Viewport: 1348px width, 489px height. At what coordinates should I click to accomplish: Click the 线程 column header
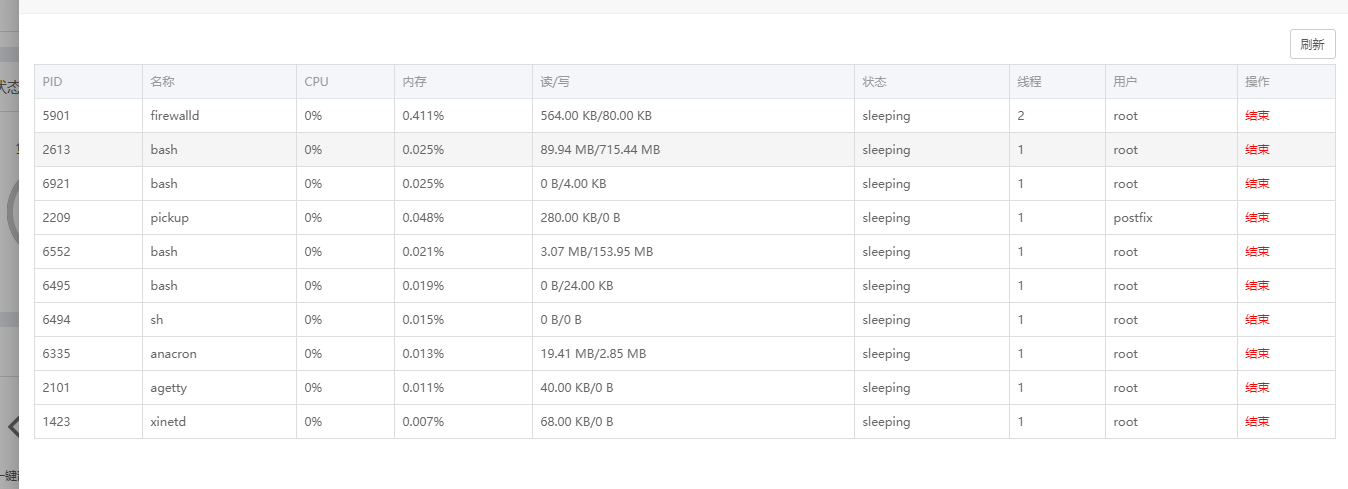coord(1030,82)
